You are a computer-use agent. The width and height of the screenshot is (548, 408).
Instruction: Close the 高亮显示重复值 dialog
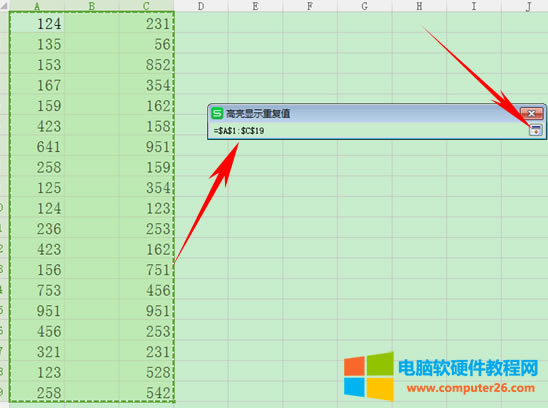[532, 113]
